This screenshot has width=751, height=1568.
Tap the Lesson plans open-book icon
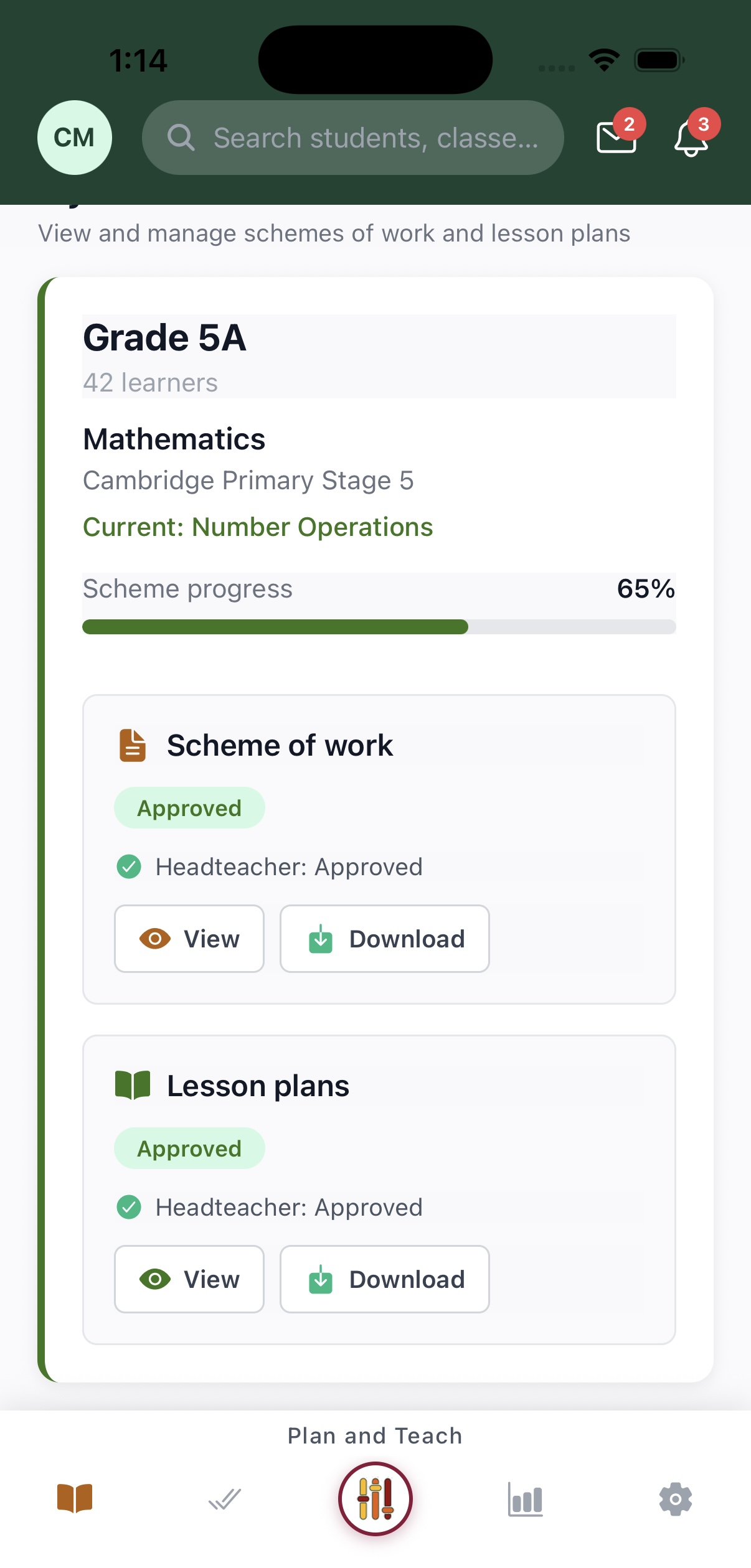tap(133, 1086)
